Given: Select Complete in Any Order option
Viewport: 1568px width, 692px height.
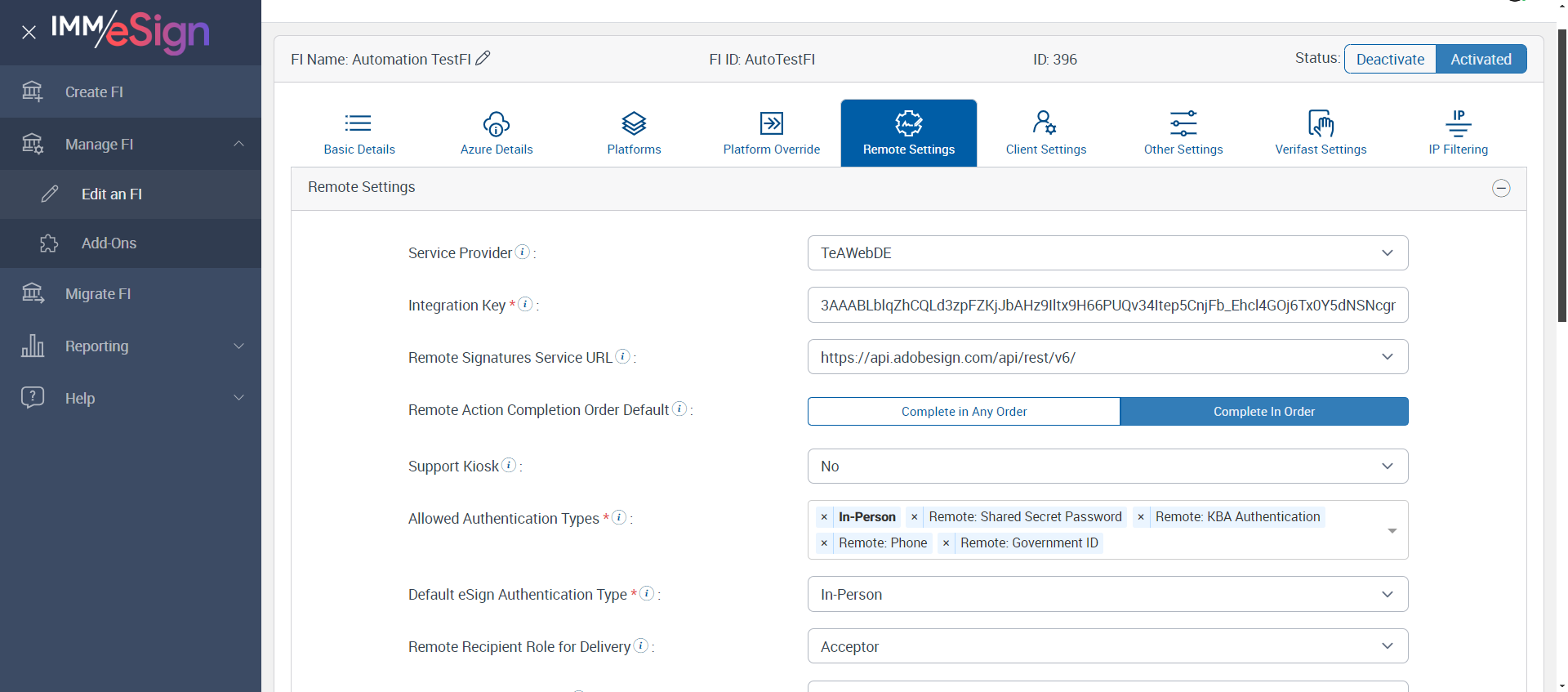Looking at the screenshot, I should coord(964,412).
